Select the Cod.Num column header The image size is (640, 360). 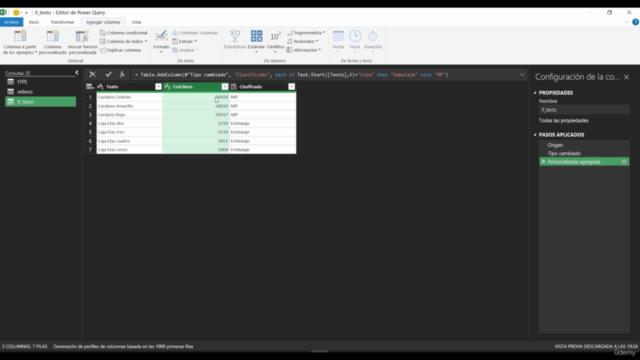pos(196,87)
